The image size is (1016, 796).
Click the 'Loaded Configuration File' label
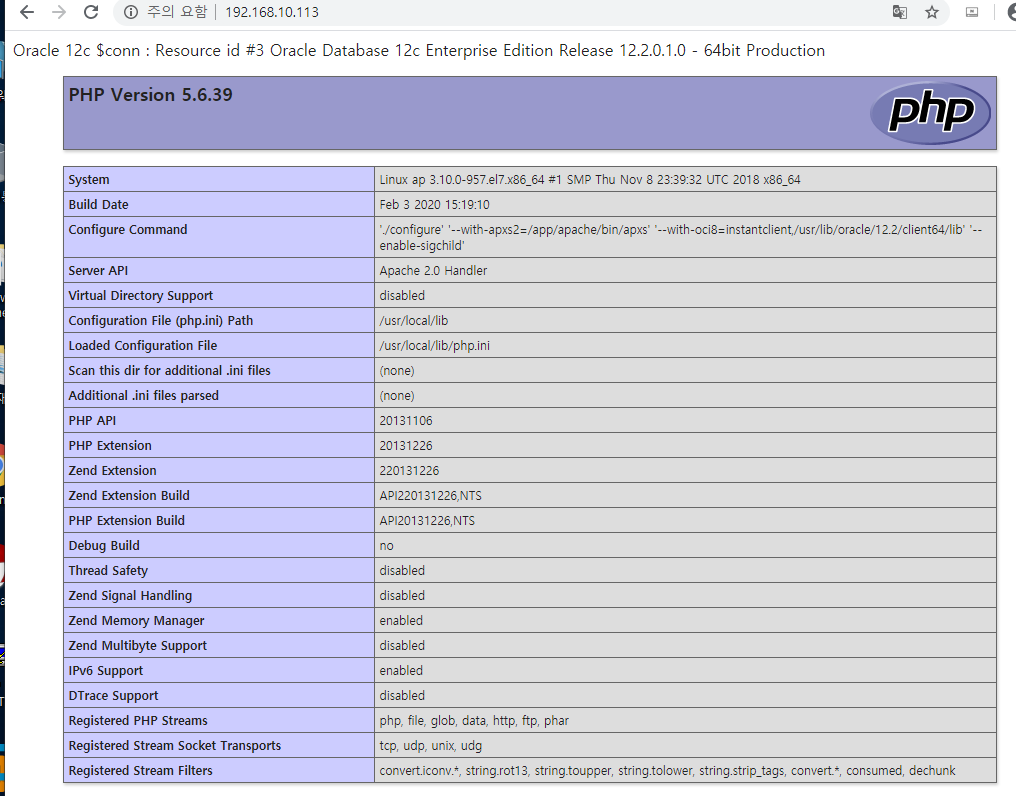tap(143, 345)
